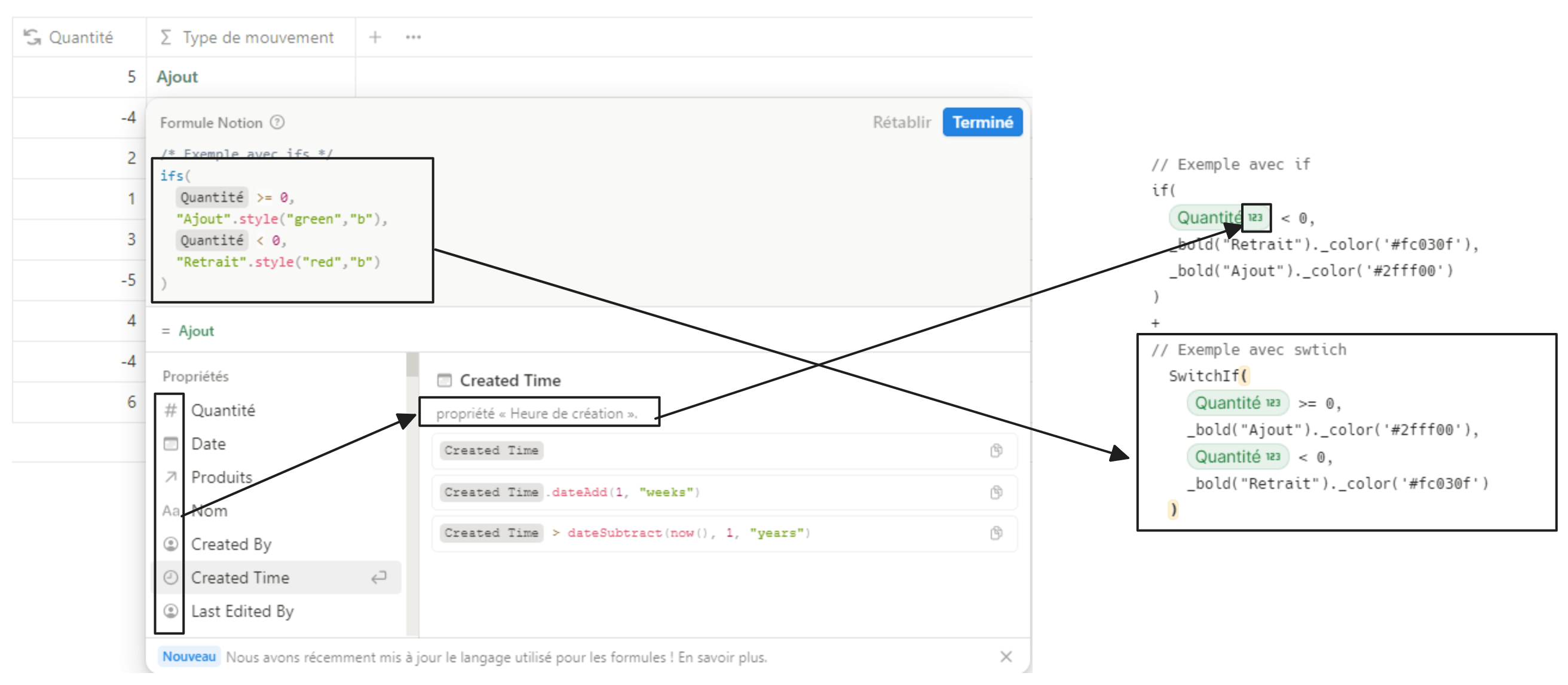Click the dateSubtract(now()) example row
The image size is (1568, 685).
[724, 533]
